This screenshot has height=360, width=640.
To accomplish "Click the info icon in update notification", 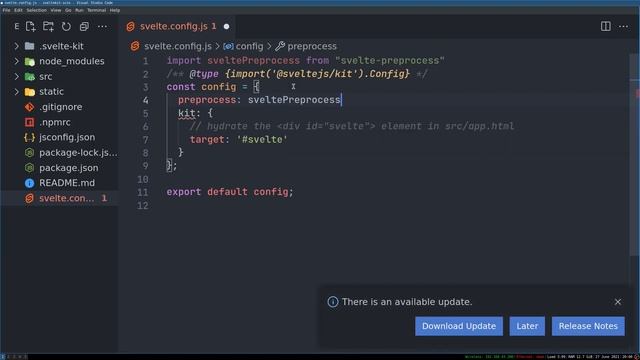I will pyautogui.click(x=333, y=302).
